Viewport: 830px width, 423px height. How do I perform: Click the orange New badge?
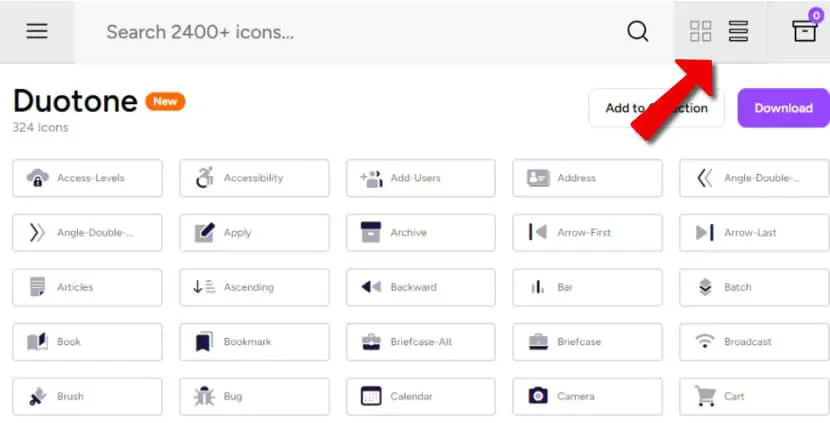click(x=165, y=101)
